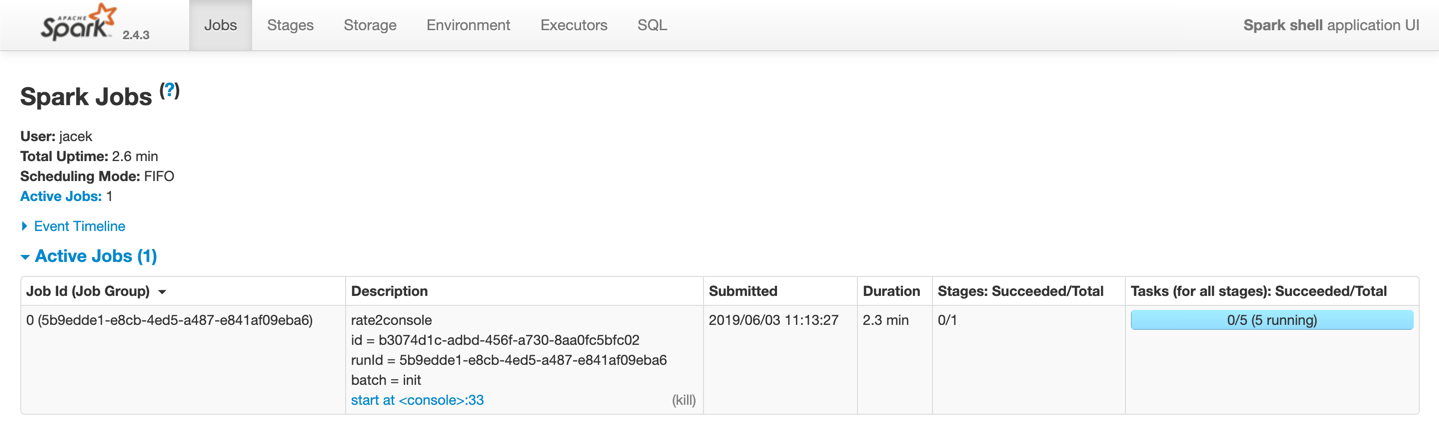Open the SQL tab
The height and width of the screenshot is (437, 1439).
coord(652,25)
